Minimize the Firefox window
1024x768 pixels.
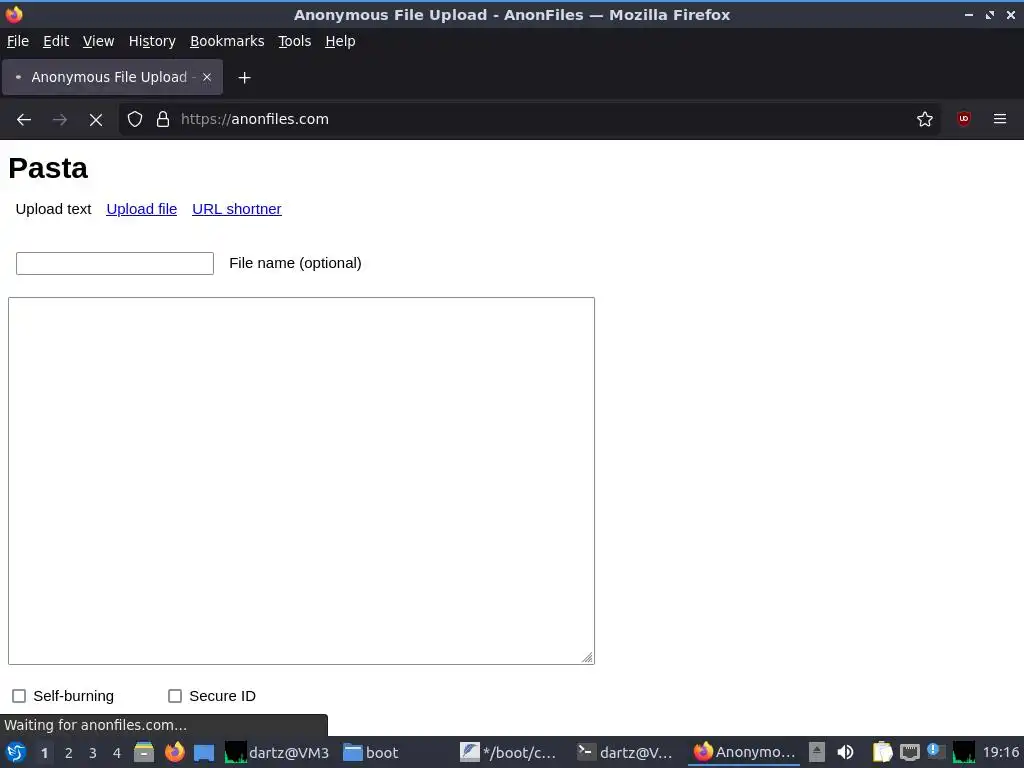coord(969,14)
